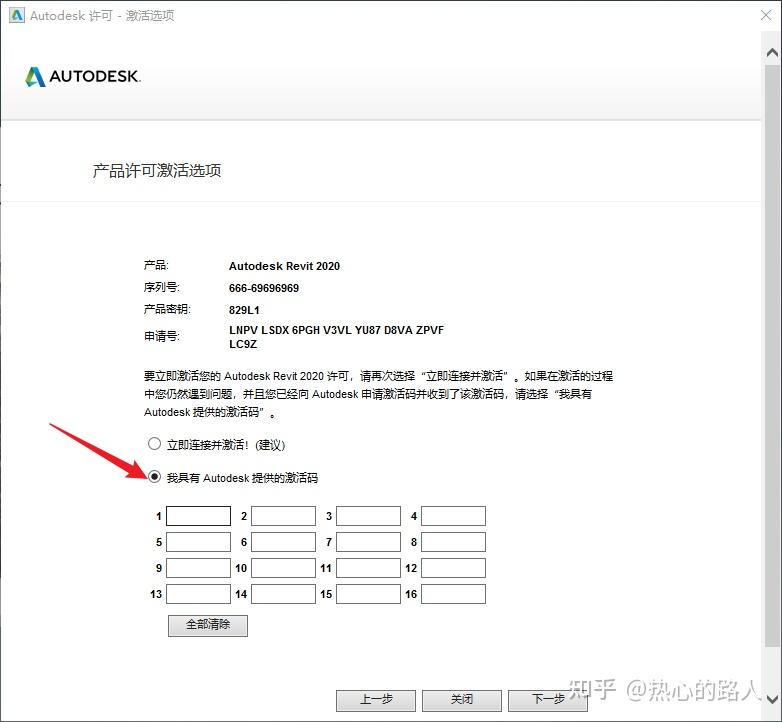
Task: Click the Autodesk logo in header
Action: click(83, 76)
